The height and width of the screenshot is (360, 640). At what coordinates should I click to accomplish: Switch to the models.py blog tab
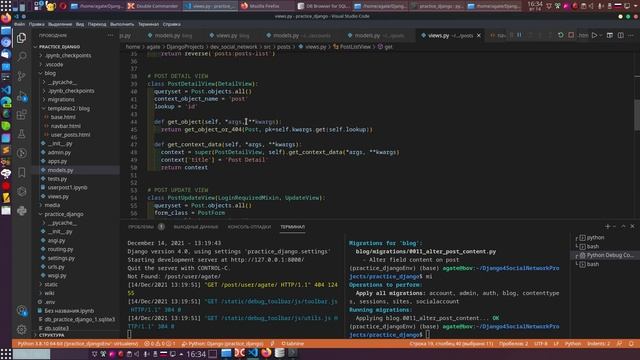(170, 36)
